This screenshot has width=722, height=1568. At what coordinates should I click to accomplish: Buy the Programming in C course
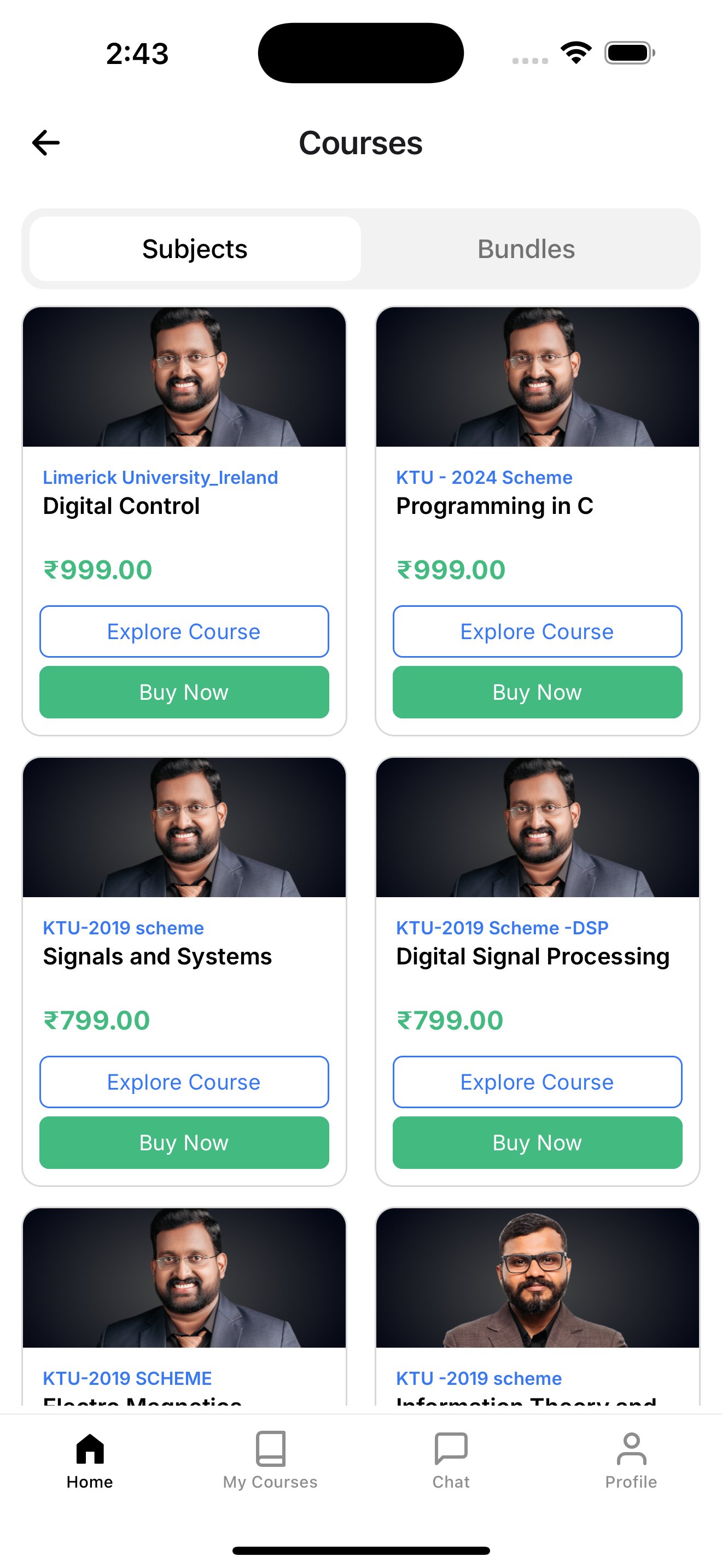[537, 692]
